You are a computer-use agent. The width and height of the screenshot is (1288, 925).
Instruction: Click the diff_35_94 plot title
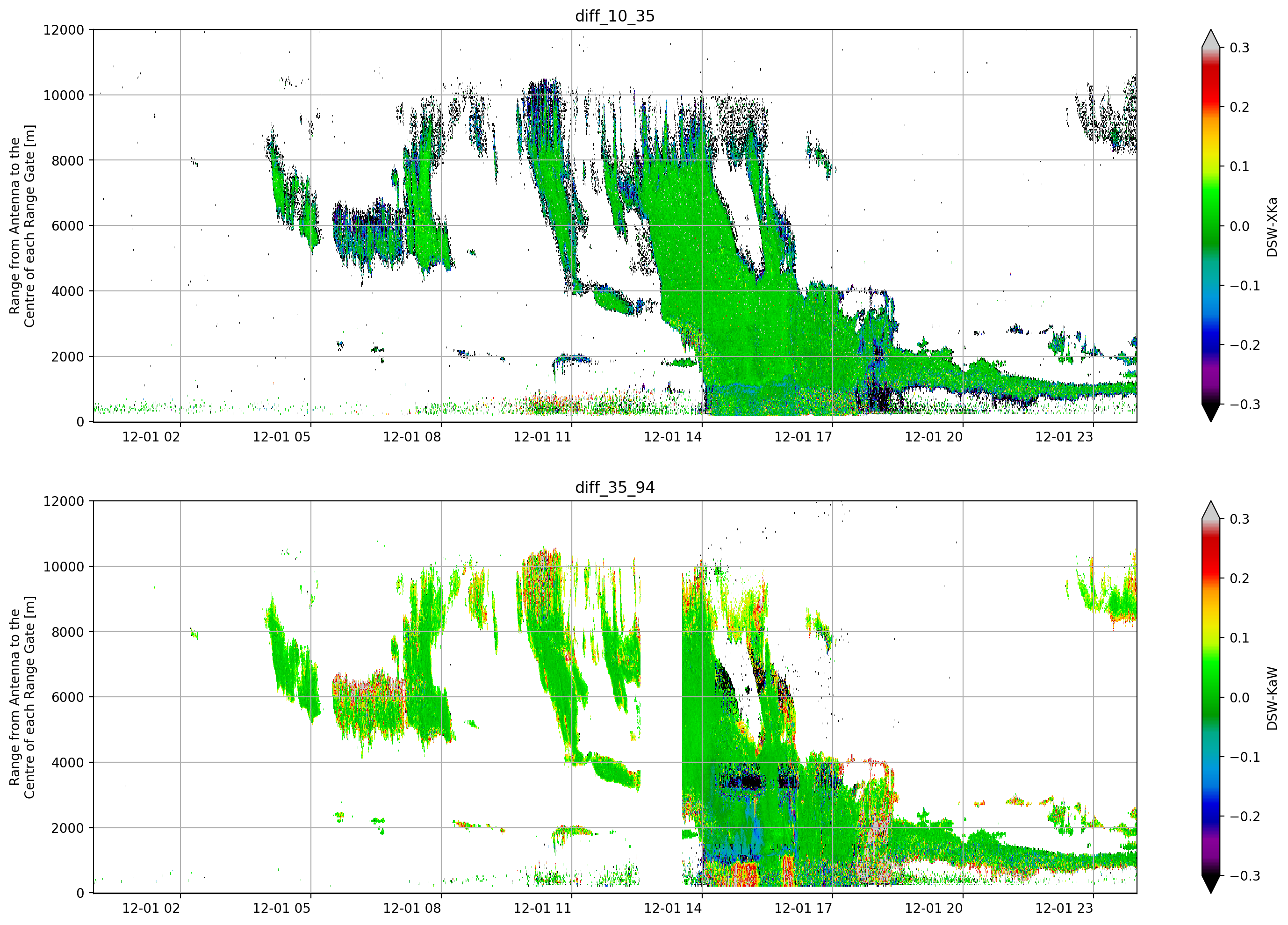pos(615,487)
